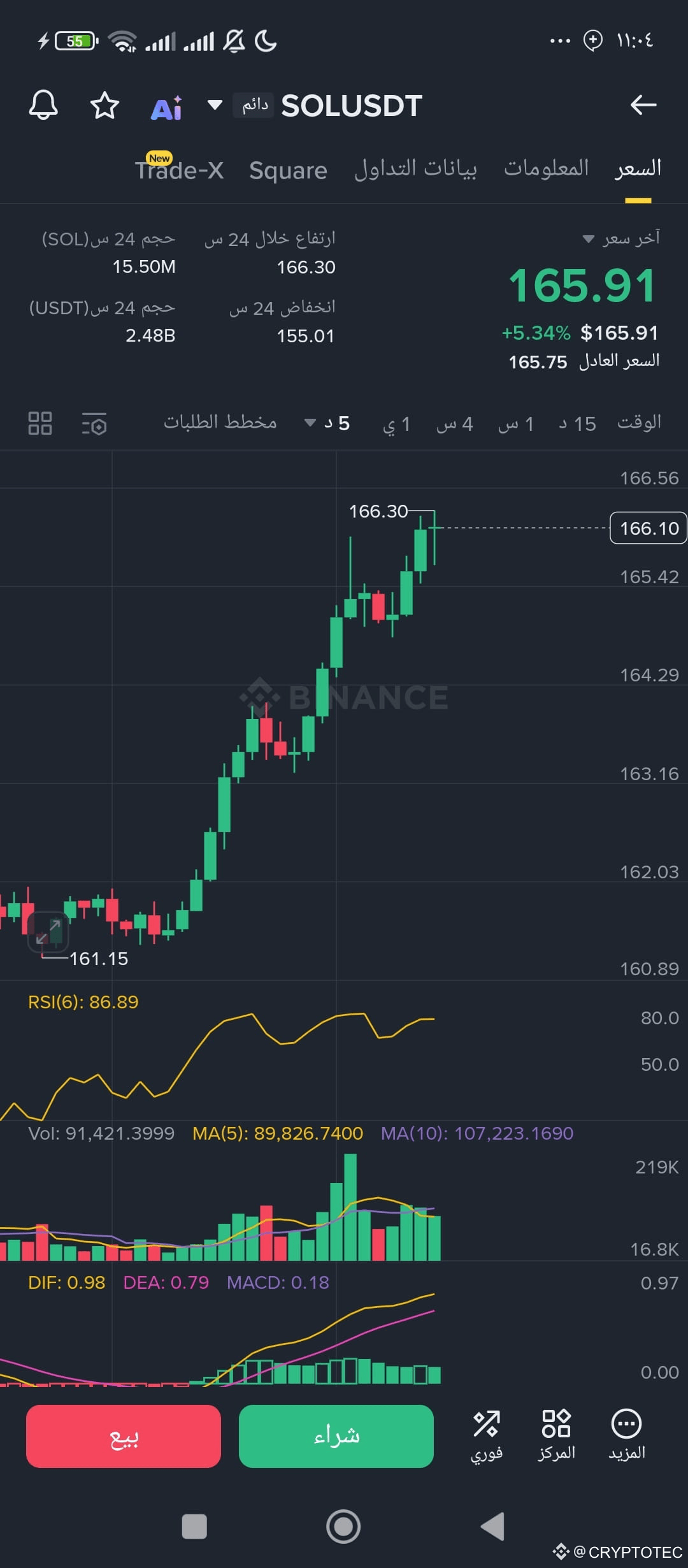
Task: Tap the red بيع sell button
Action: tap(124, 1436)
